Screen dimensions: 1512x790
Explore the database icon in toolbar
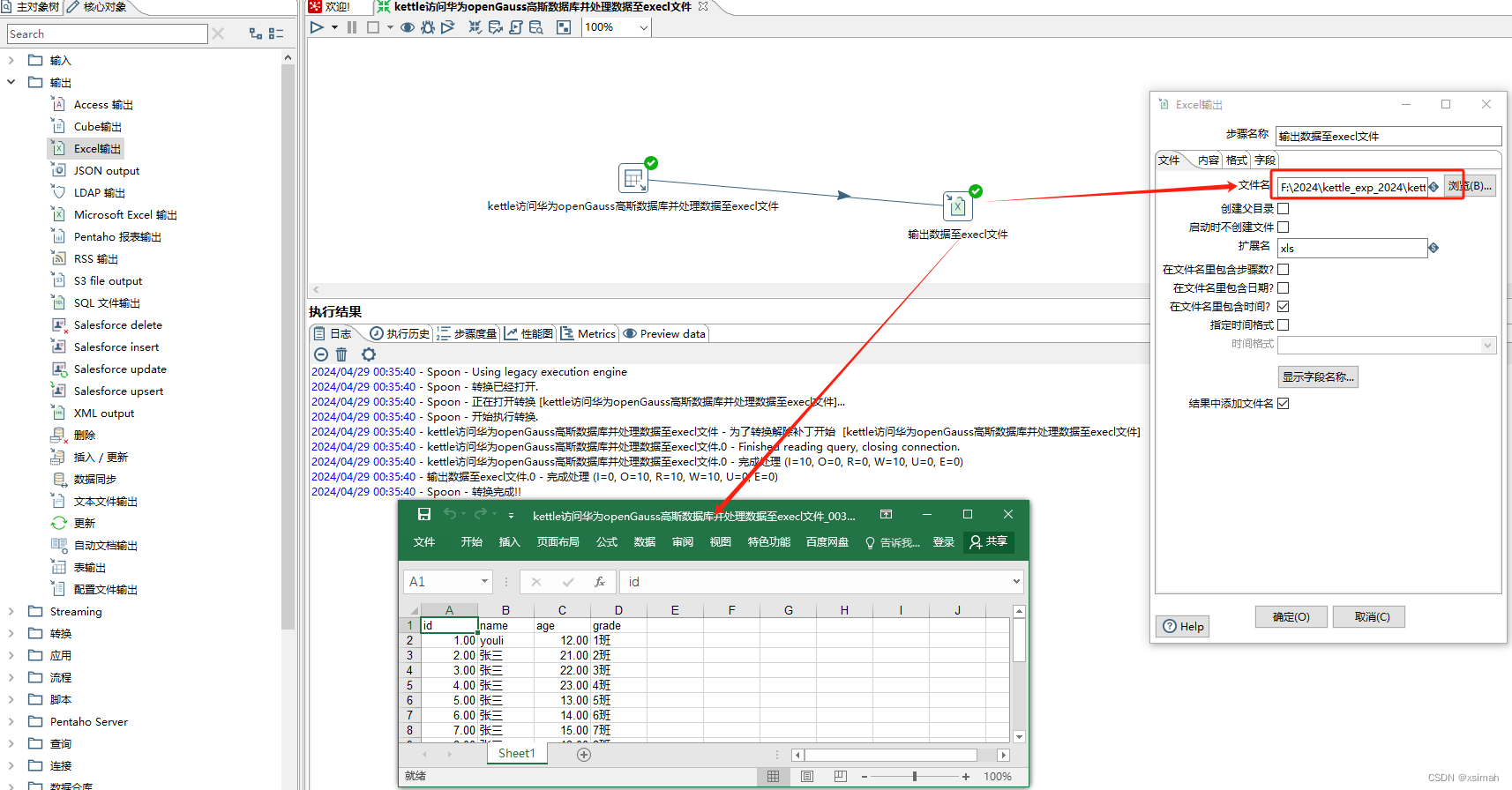[x=536, y=27]
